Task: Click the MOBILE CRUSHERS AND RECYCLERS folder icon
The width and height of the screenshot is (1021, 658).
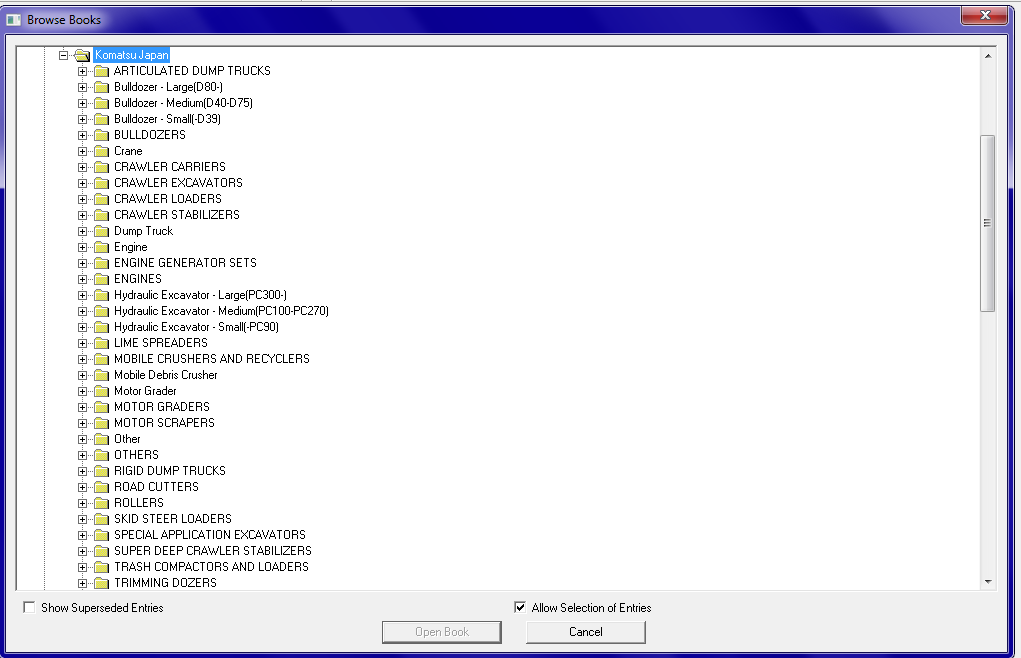Action: (101, 359)
